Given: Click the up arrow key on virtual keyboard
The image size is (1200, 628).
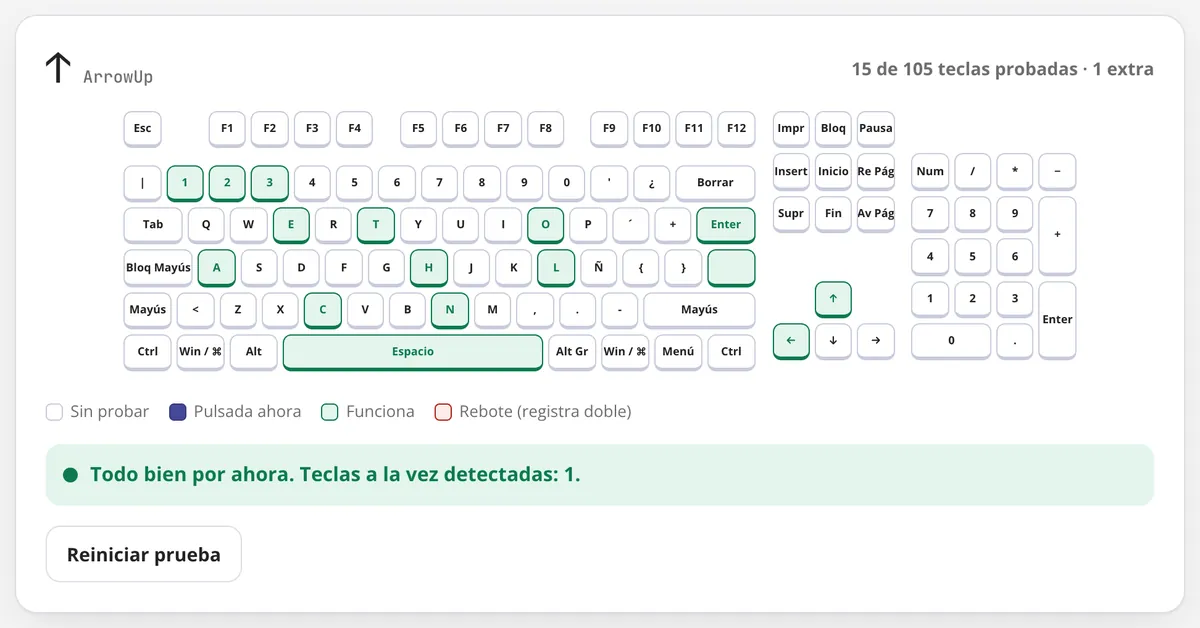Looking at the screenshot, I should (x=833, y=298).
